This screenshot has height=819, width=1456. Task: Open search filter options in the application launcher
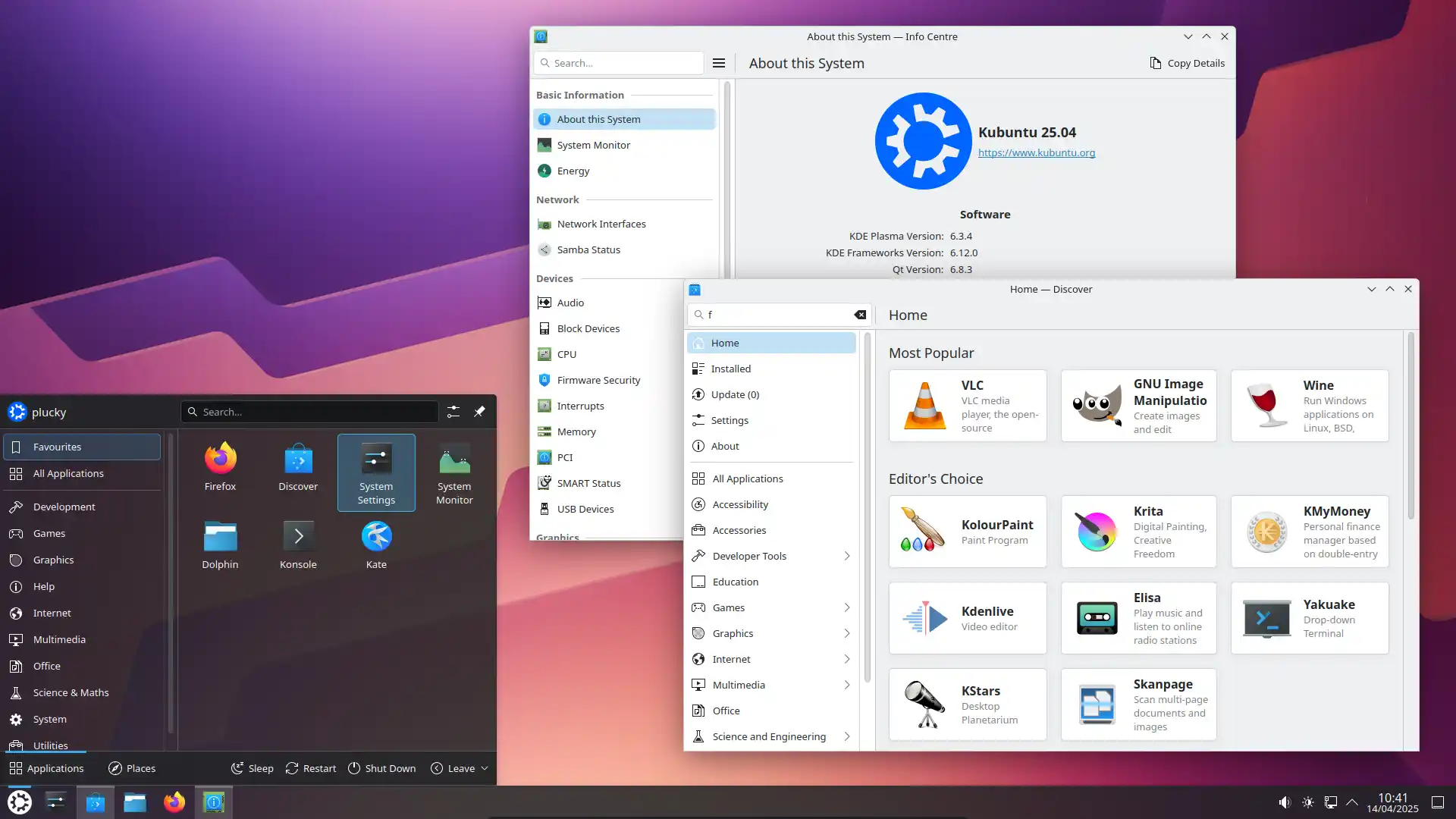coord(453,411)
